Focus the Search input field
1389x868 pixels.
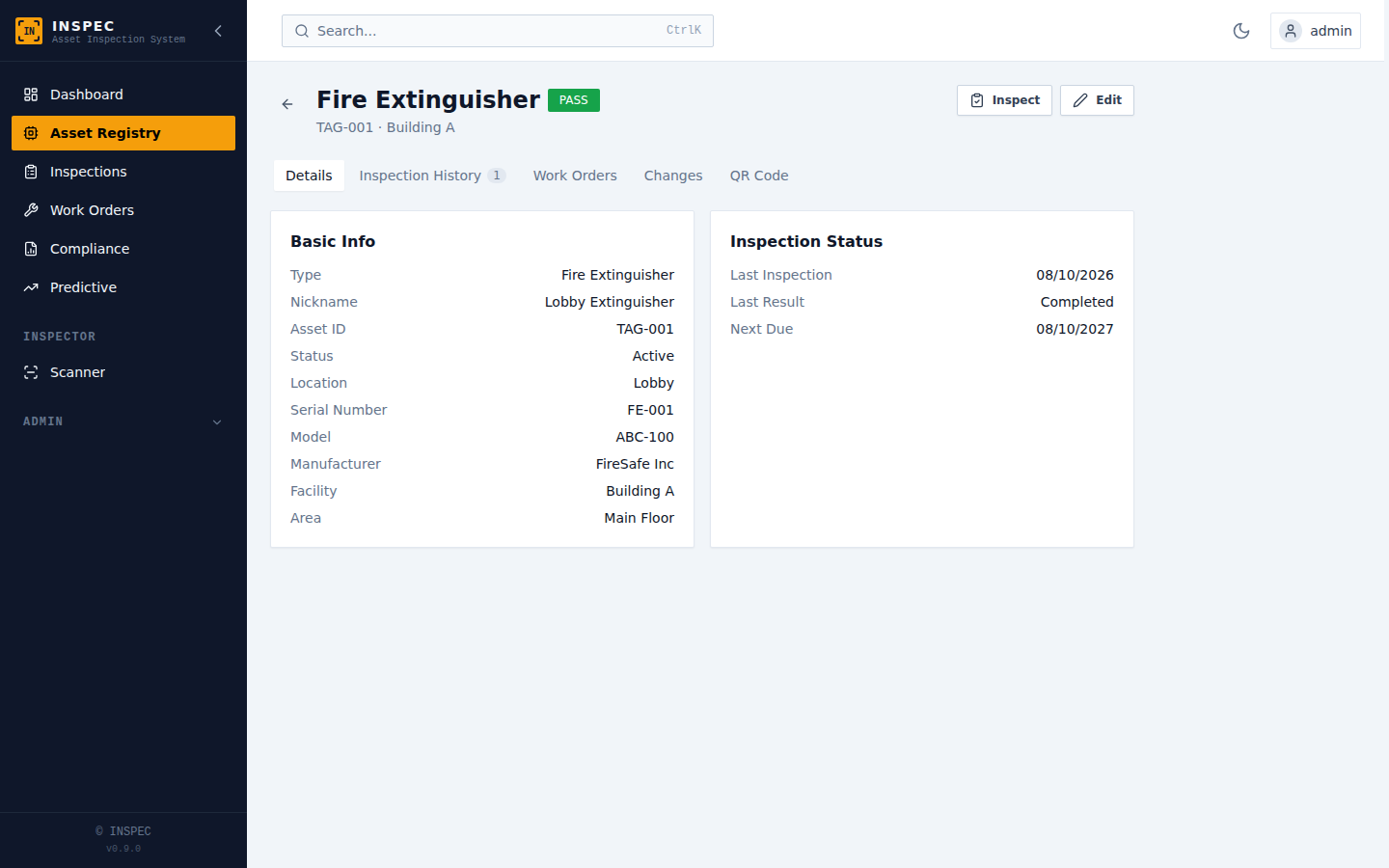coord(498,31)
